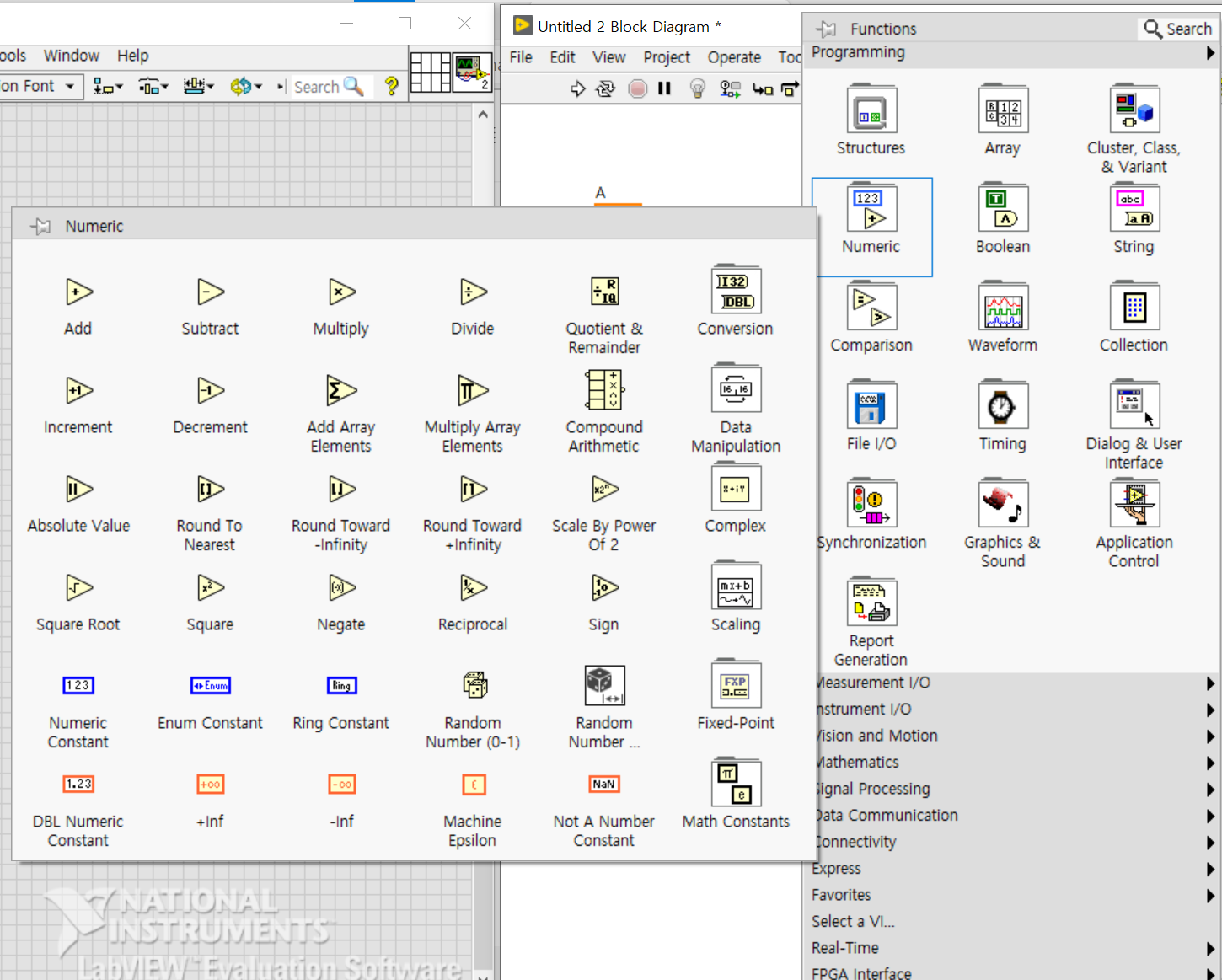
Task: Select Compound Arithmetic function
Action: 604,390
